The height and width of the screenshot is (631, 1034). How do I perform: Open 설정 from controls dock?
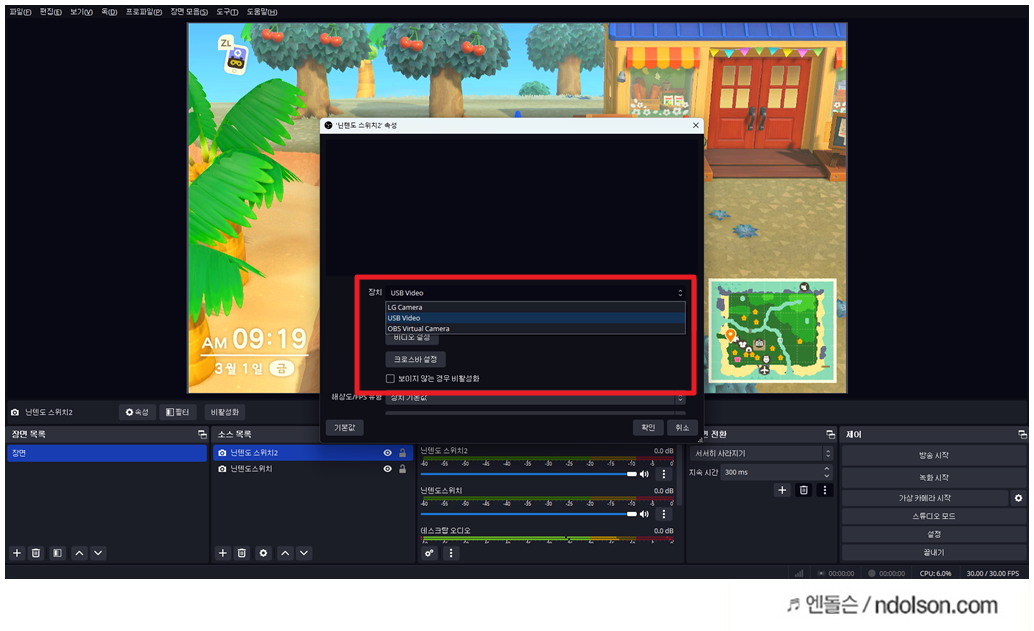(x=934, y=534)
